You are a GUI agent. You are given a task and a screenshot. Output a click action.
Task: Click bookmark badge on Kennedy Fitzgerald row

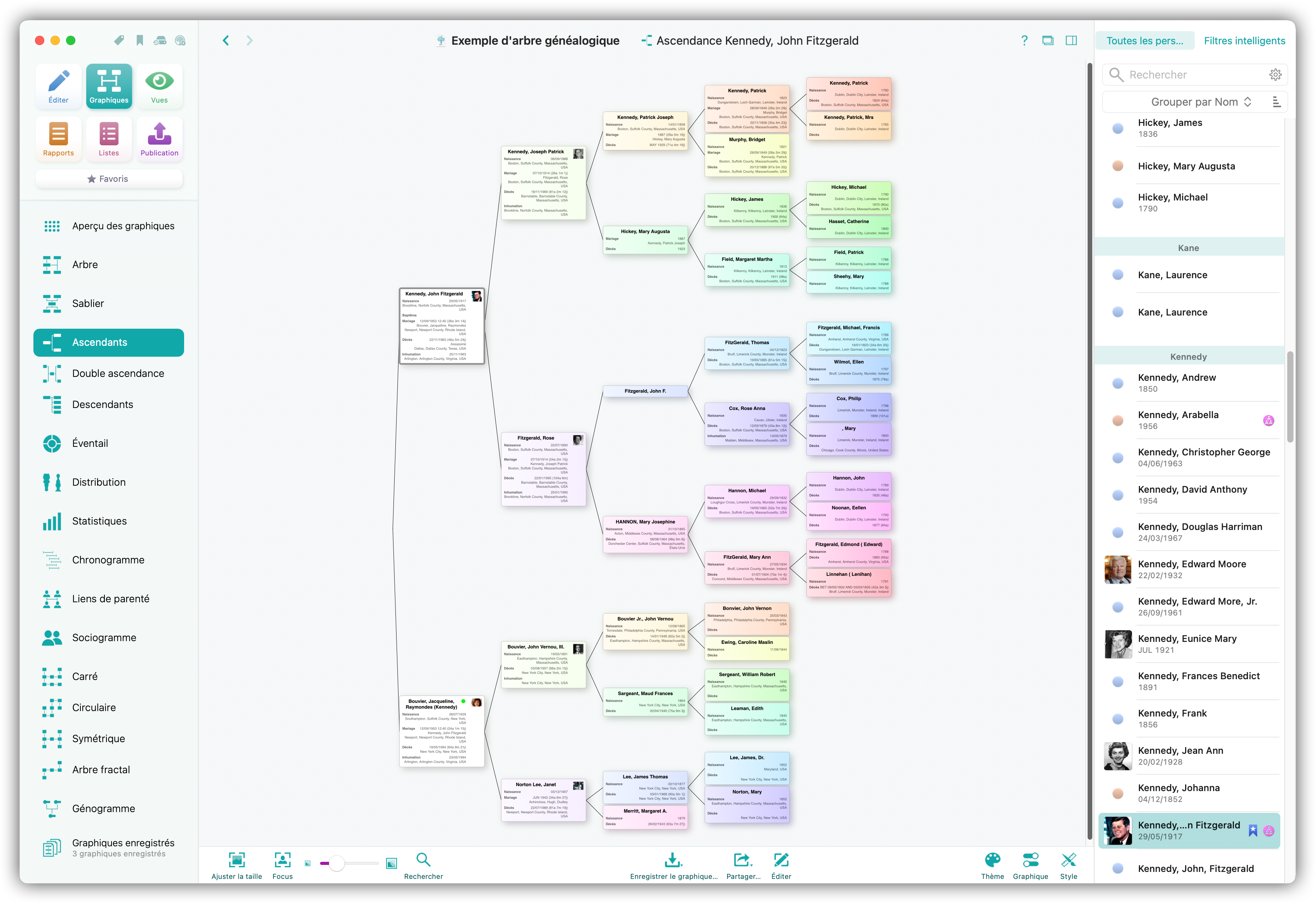[x=1253, y=830]
